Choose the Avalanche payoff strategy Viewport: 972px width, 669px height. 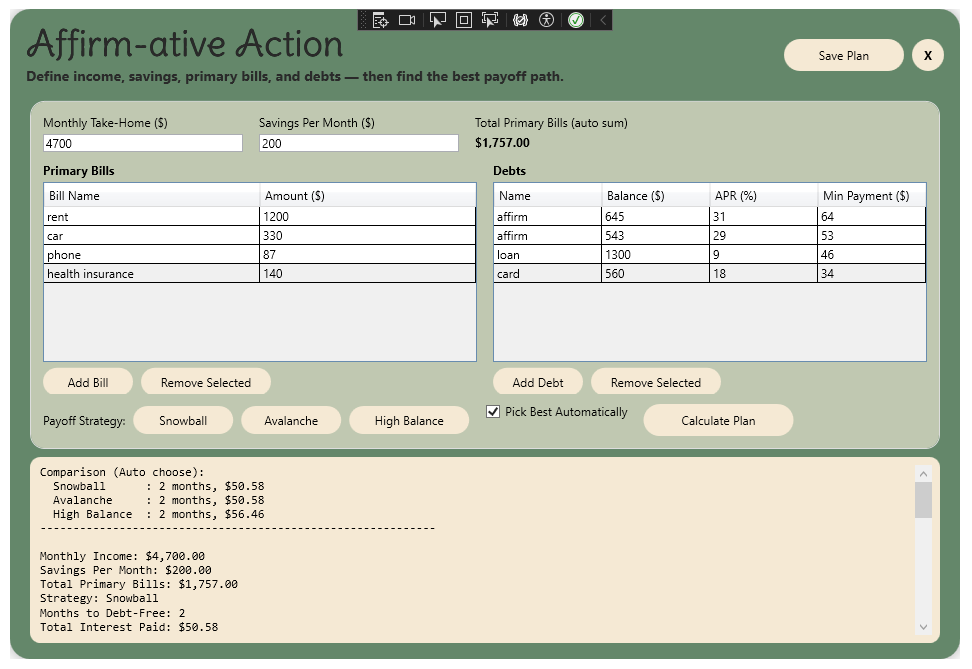pos(291,421)
